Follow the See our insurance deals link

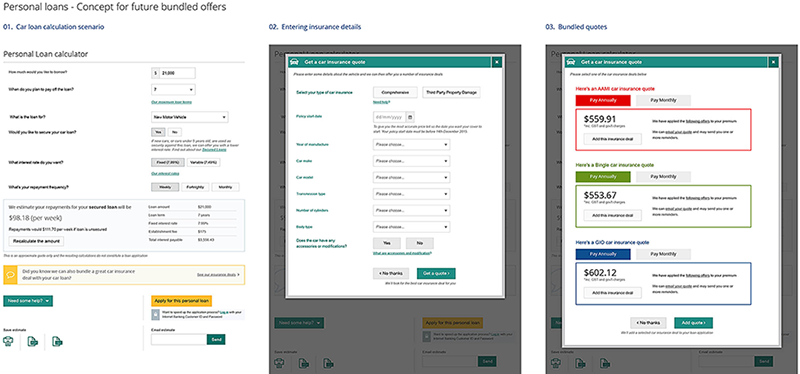(218, 275)
